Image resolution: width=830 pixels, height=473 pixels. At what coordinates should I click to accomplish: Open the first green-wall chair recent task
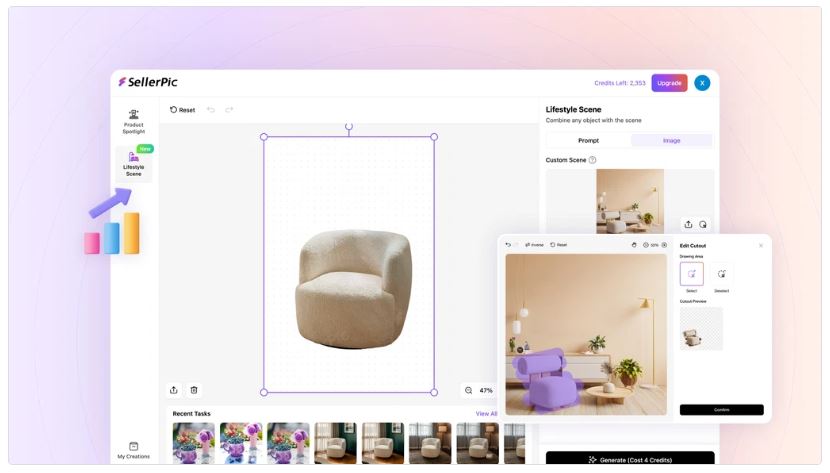(336, 443)
